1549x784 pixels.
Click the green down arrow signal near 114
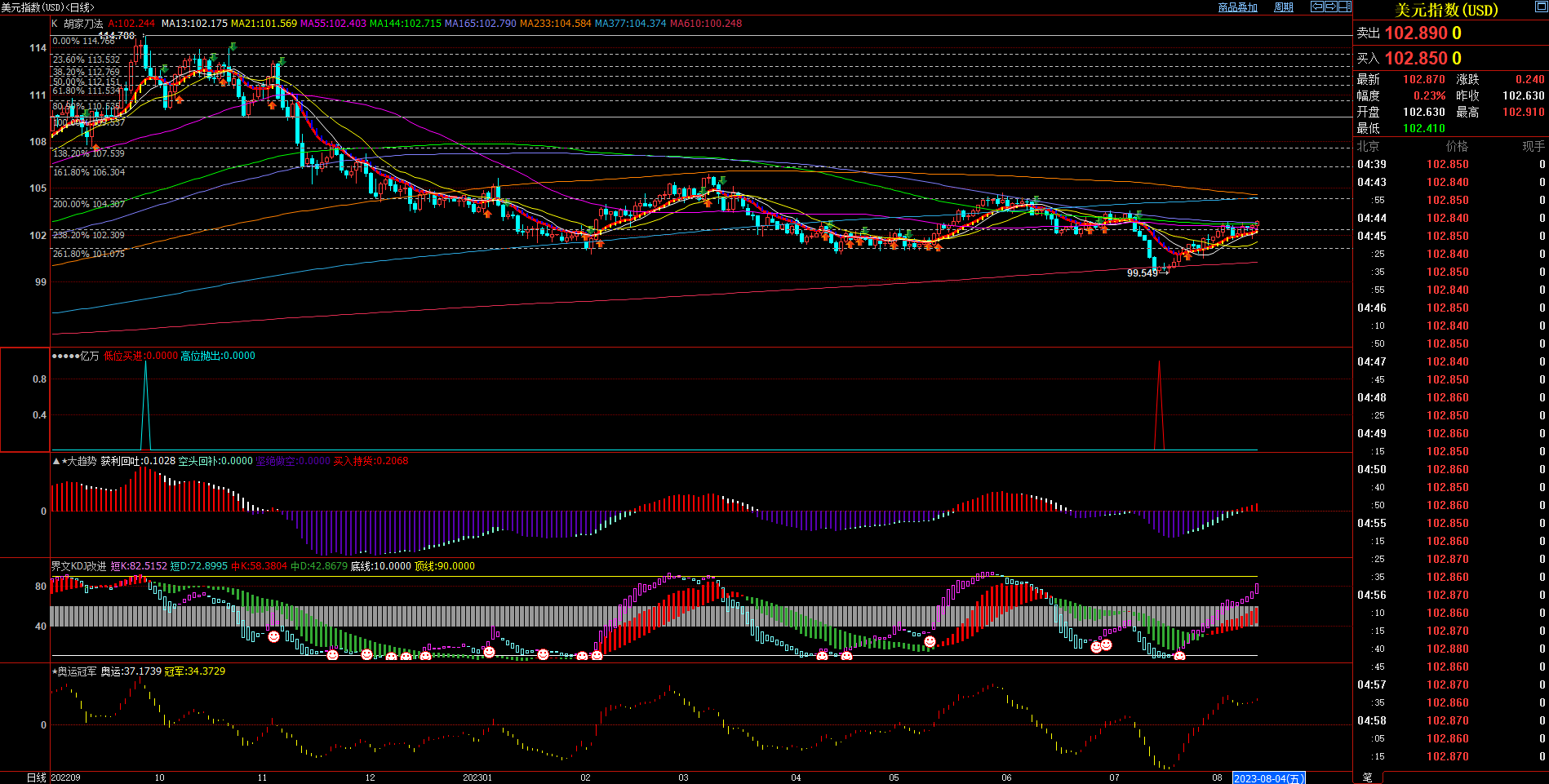[233, 47]
